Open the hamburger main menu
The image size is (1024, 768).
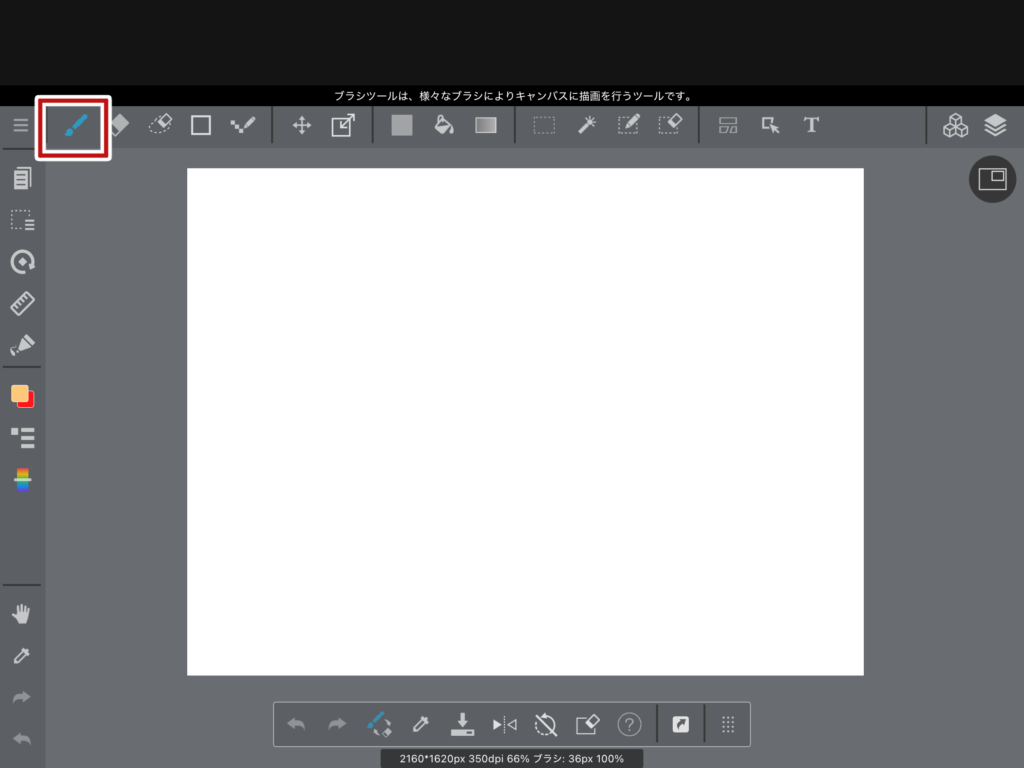point(20,125)
